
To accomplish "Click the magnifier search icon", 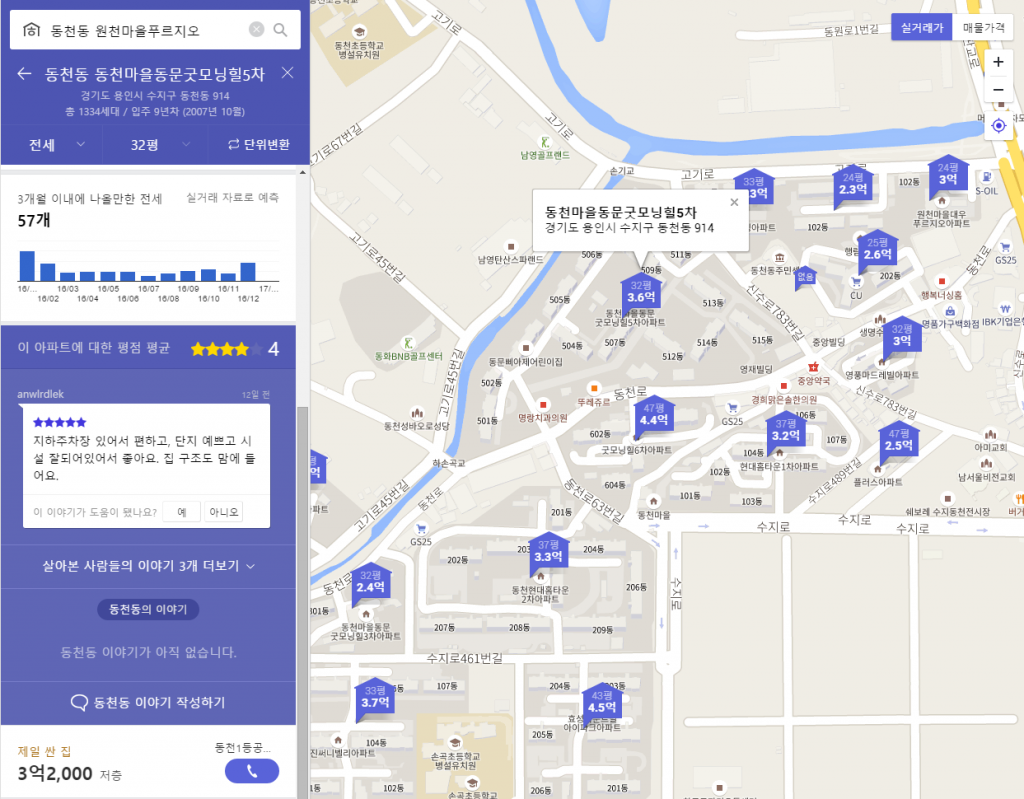I will (x=280, y=30).
